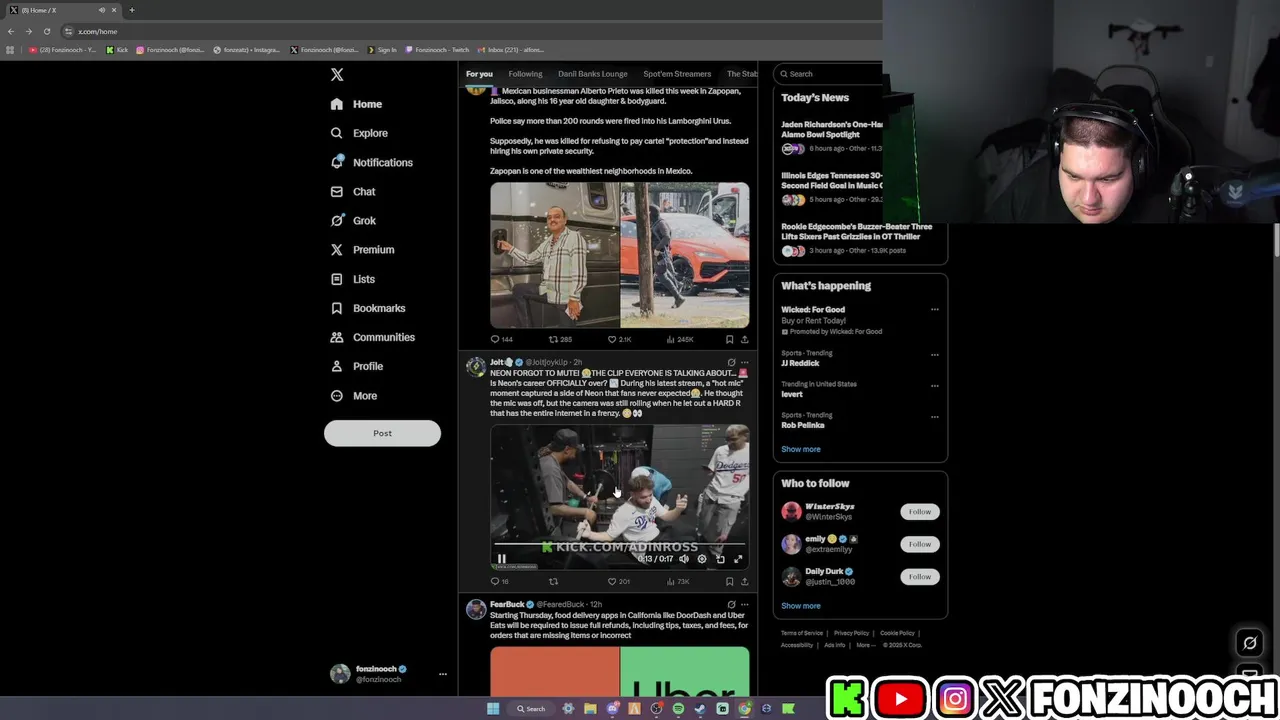This screenshot has width=1280, height=720.
Task: View analytics of the Alberto Prieto post
Action: [x=680, y=339]
